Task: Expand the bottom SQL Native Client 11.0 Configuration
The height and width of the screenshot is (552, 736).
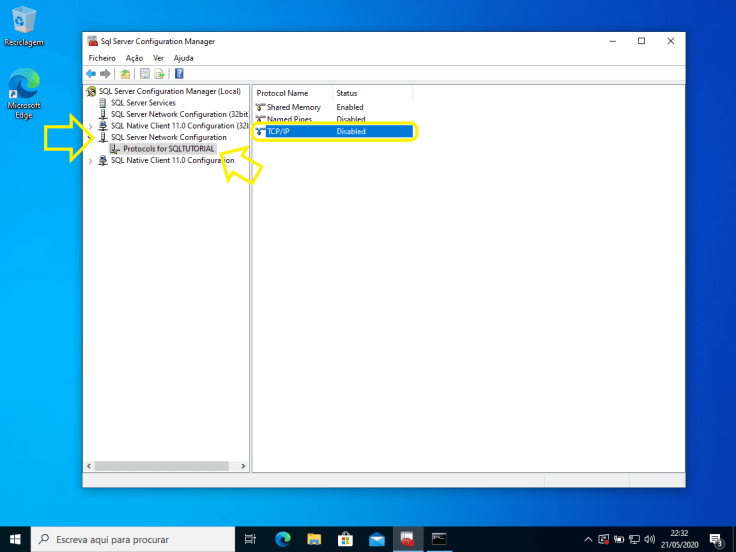Action: point(91,160)
